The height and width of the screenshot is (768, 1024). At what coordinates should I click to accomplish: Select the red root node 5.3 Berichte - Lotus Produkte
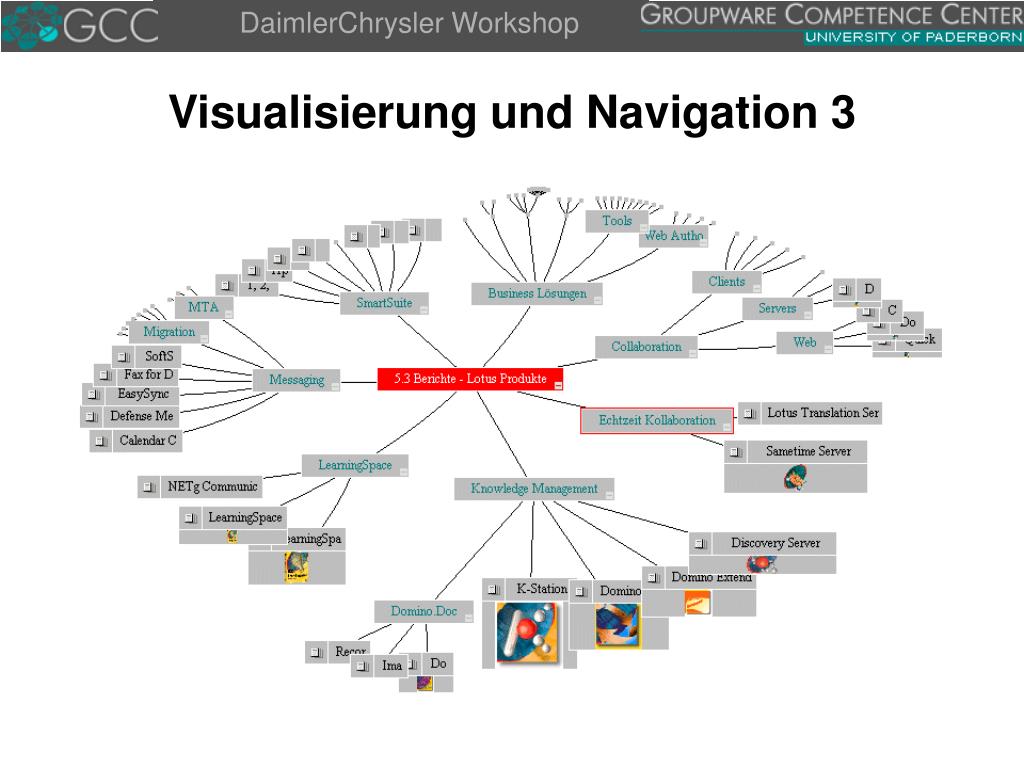[x=470, y=379]
